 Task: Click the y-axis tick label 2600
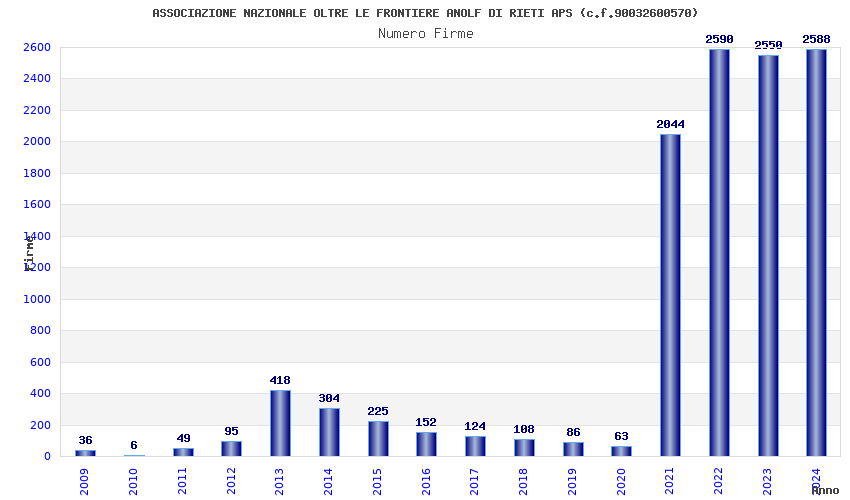[37, 47]
